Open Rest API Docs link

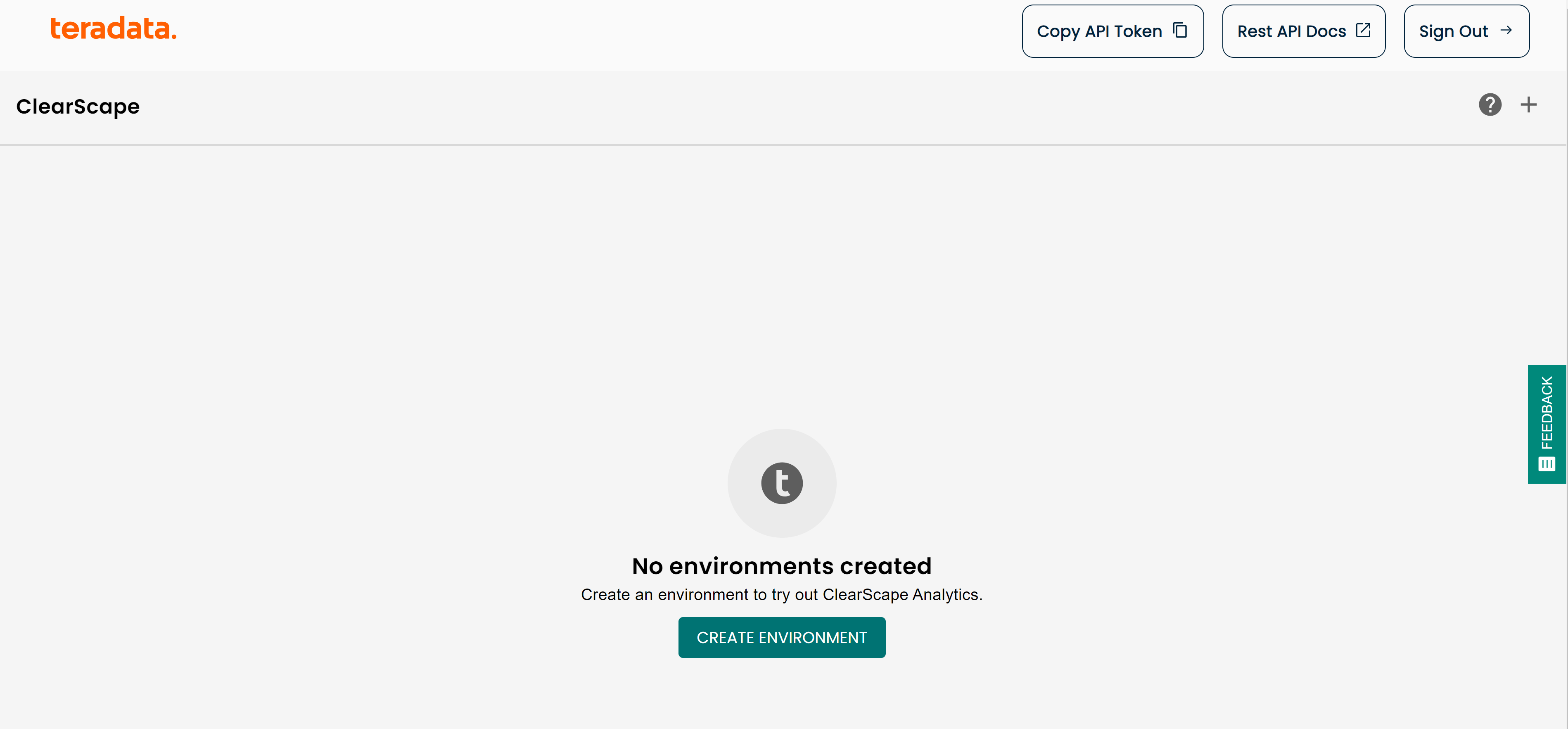click(1304, 31)
